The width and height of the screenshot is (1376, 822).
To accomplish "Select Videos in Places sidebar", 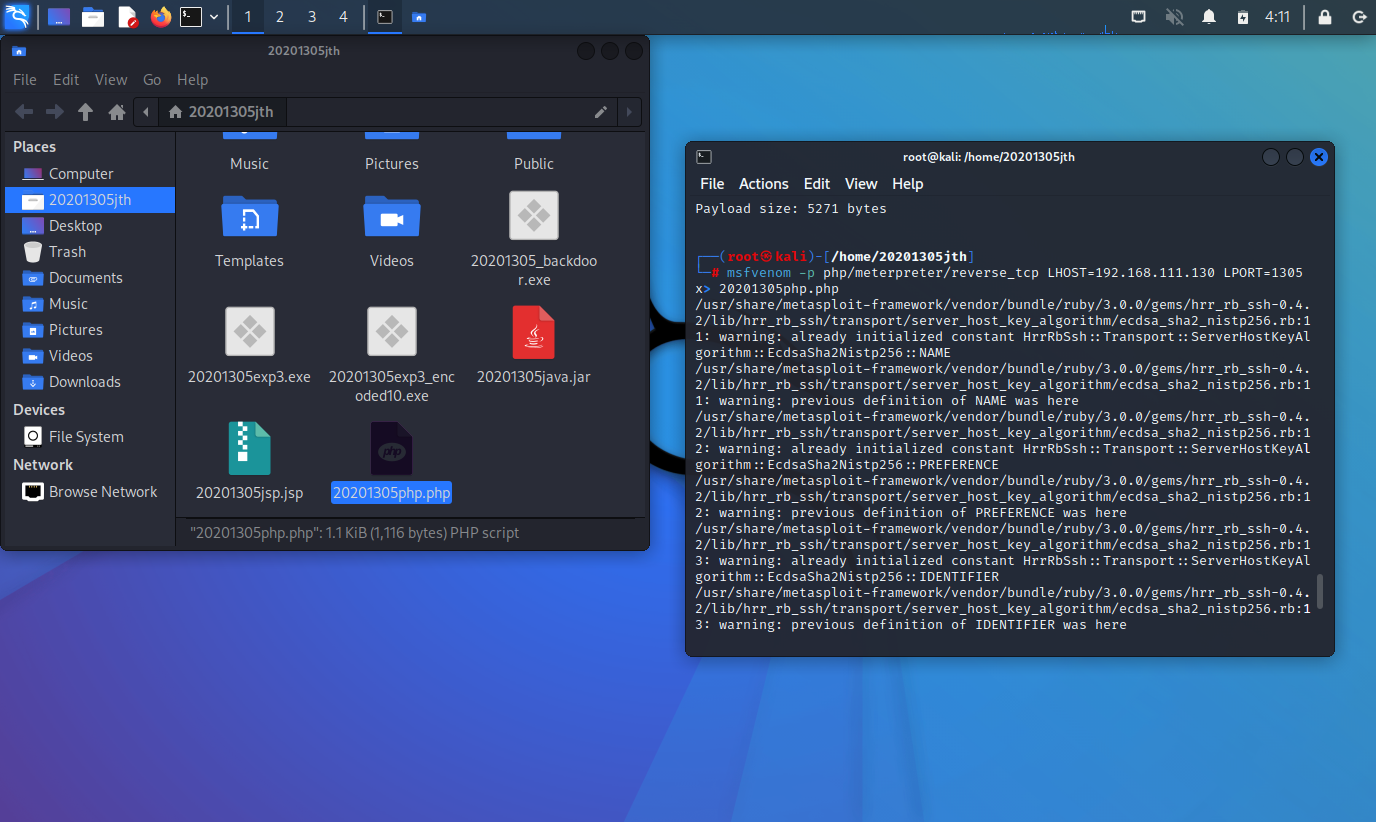I will click(x=90, y=356).
